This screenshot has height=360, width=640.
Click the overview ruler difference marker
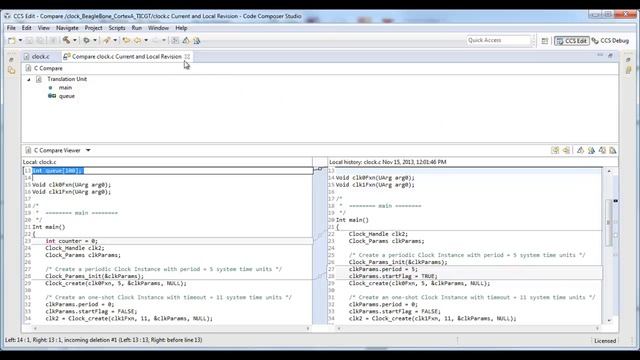point(616,201)
